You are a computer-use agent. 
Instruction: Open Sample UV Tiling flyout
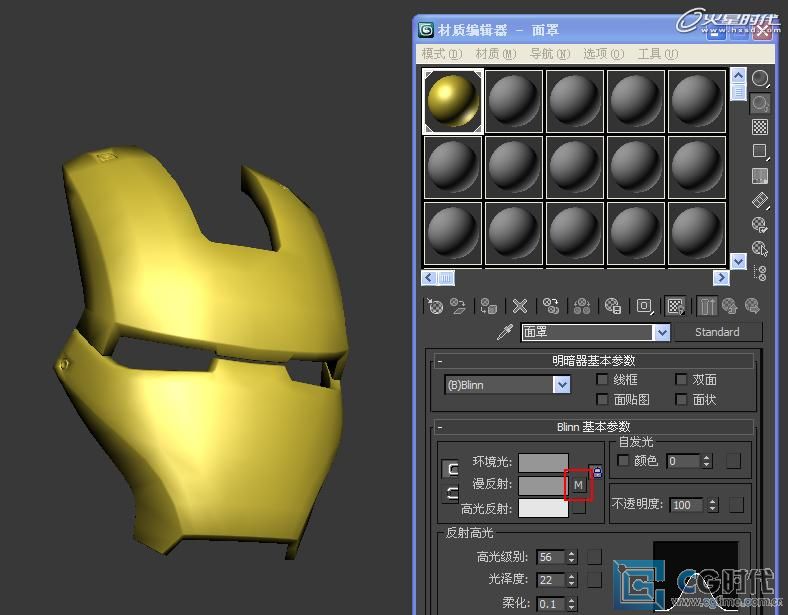coord(760,151)
